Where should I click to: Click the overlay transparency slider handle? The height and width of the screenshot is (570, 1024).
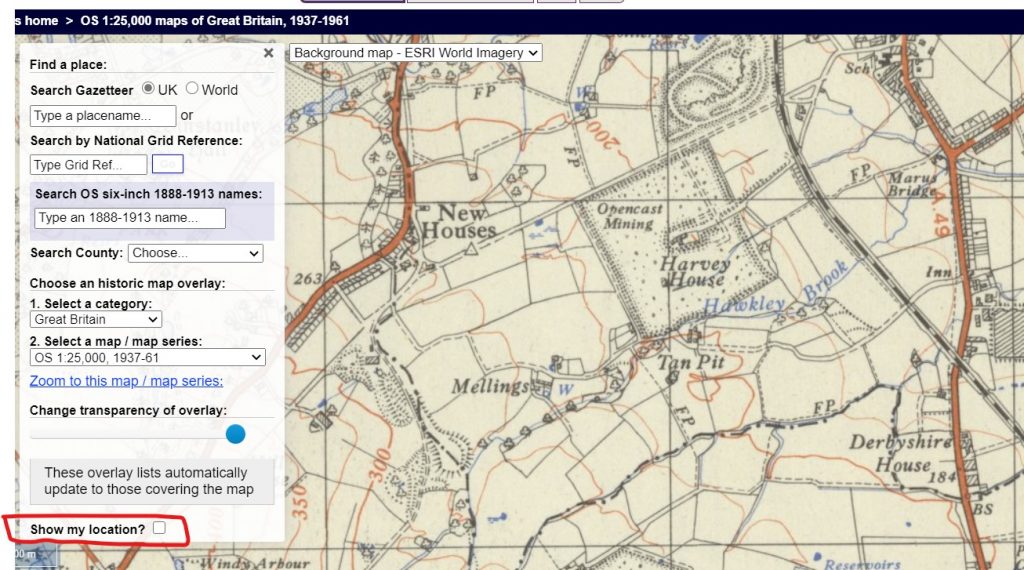[235, 434]
